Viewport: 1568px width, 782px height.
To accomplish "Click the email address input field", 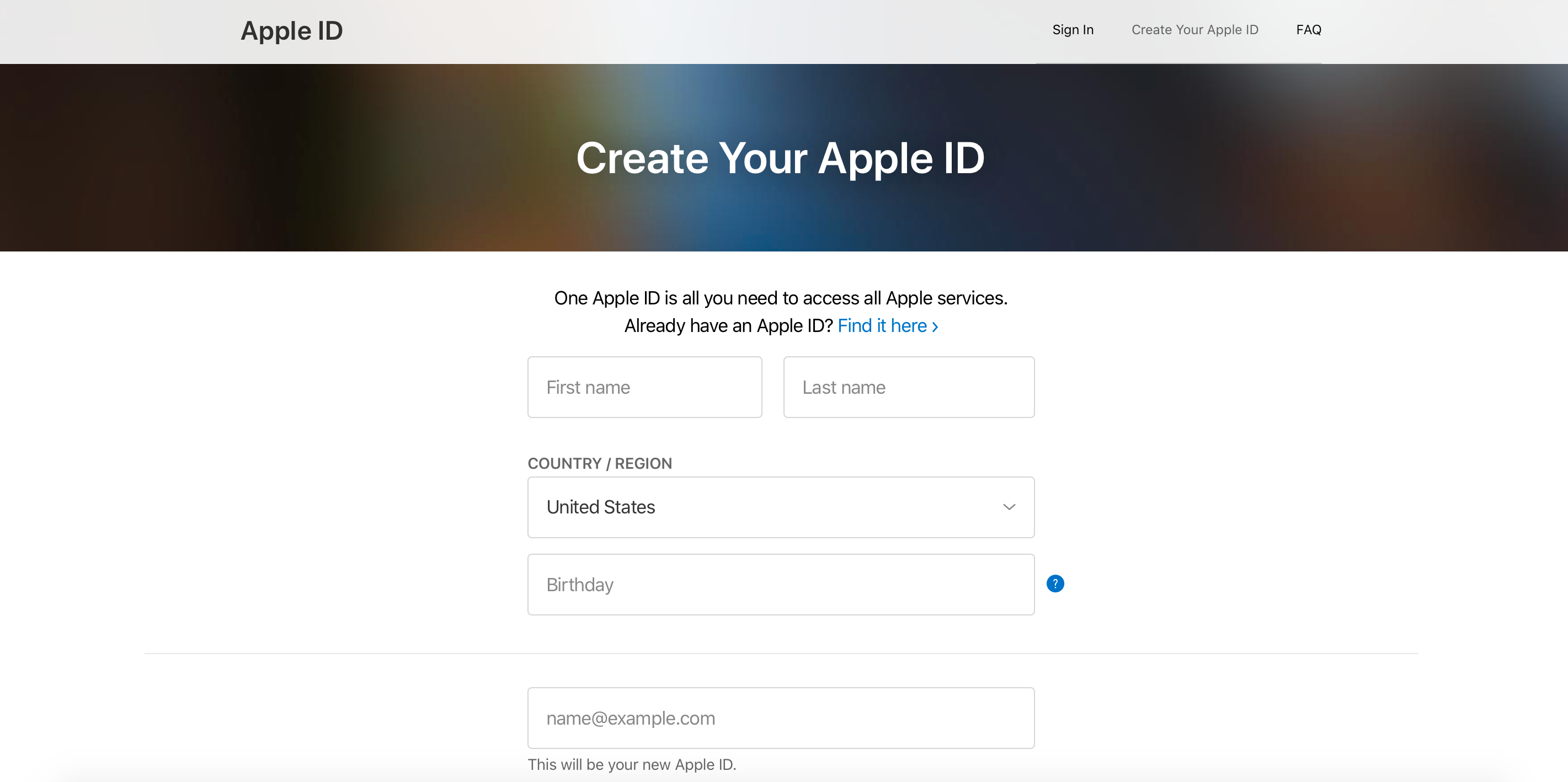I will [781, 718].
